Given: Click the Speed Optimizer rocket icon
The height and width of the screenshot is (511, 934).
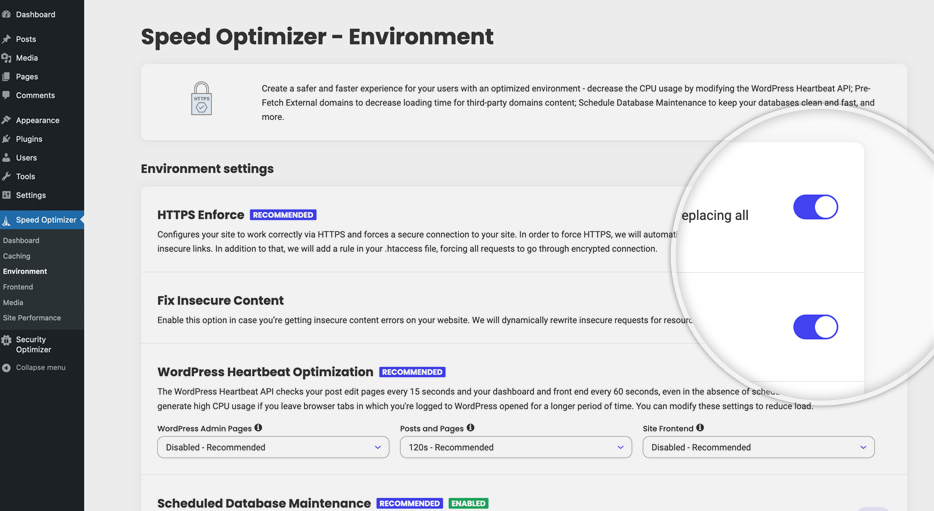Looking at the screenshot, I should click(6, 221).
